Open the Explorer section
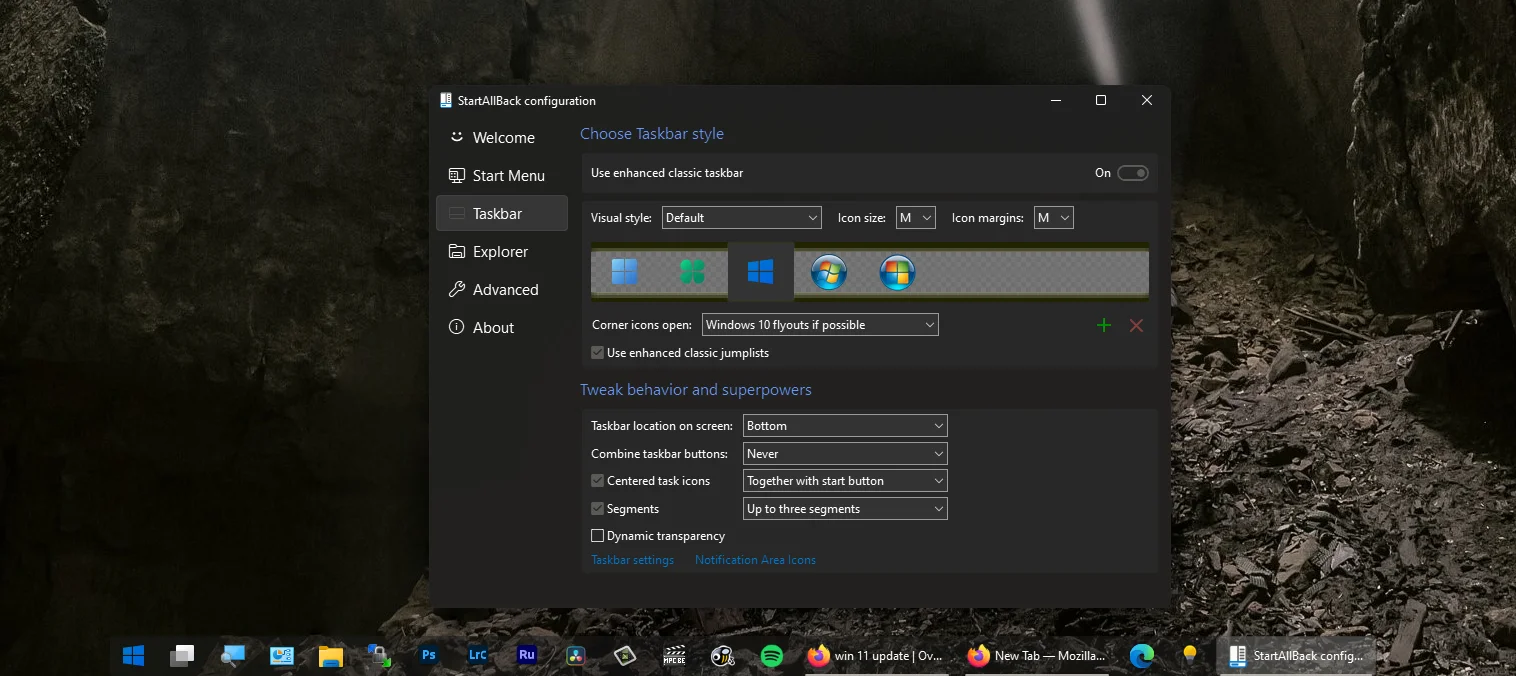The width and height of the screenshot is (1516, 676). [502, 252]
